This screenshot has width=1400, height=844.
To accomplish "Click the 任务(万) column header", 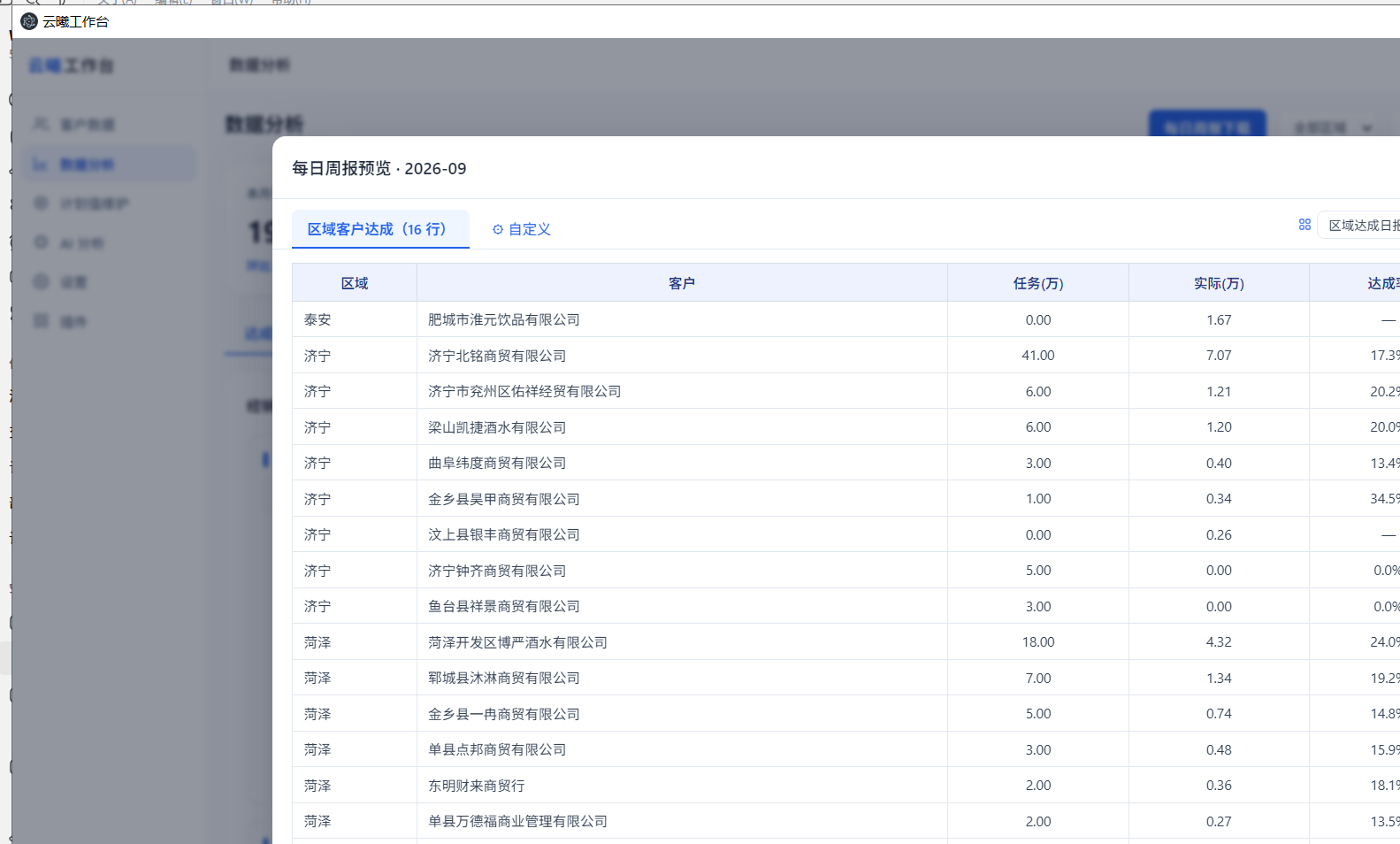I will pyautogui.click(x=1038, y=283).
